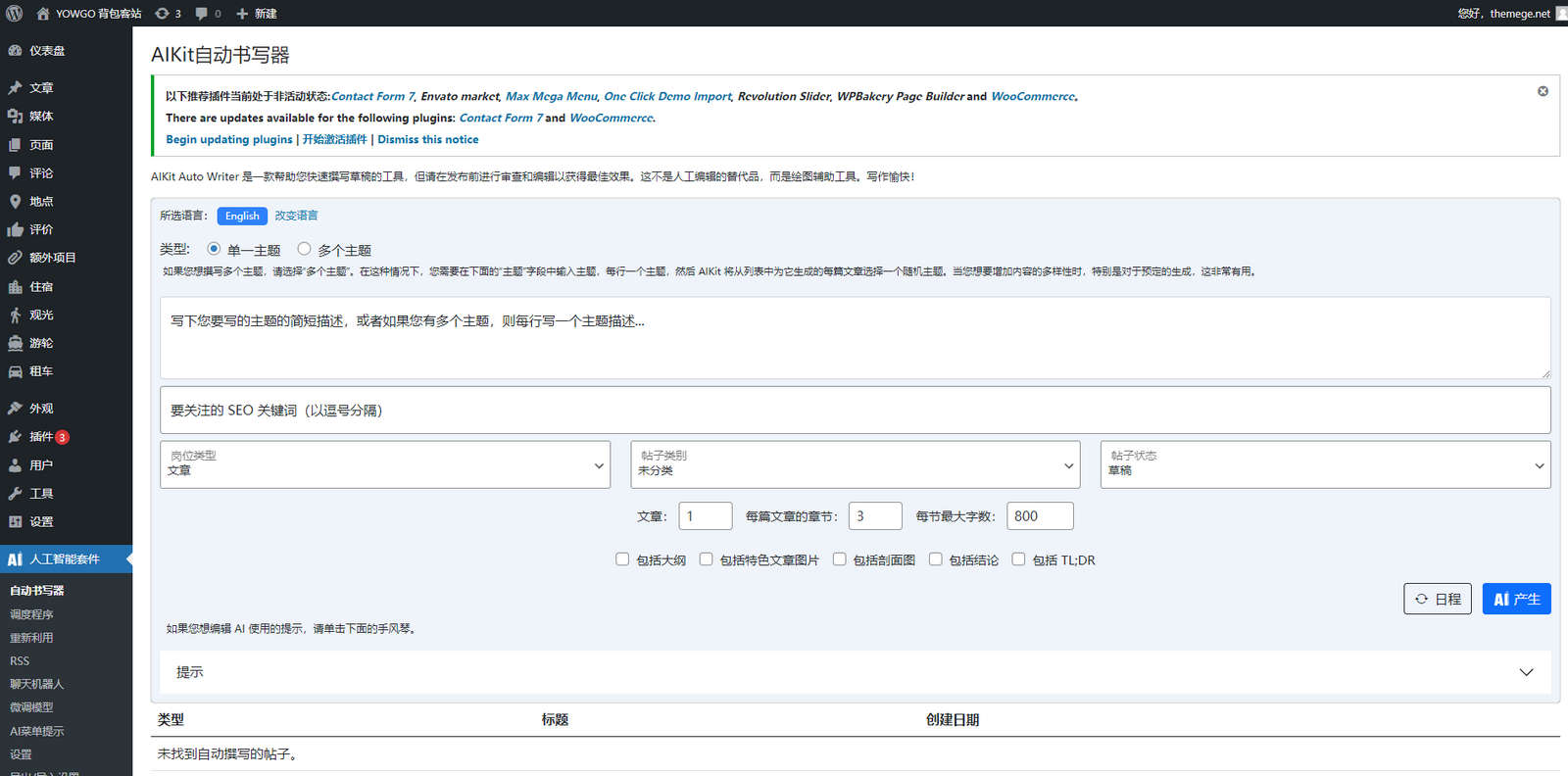Open the 工具 wrench icon
The height and width of the screenshot is (776, 1568).
tap(15, 494)
